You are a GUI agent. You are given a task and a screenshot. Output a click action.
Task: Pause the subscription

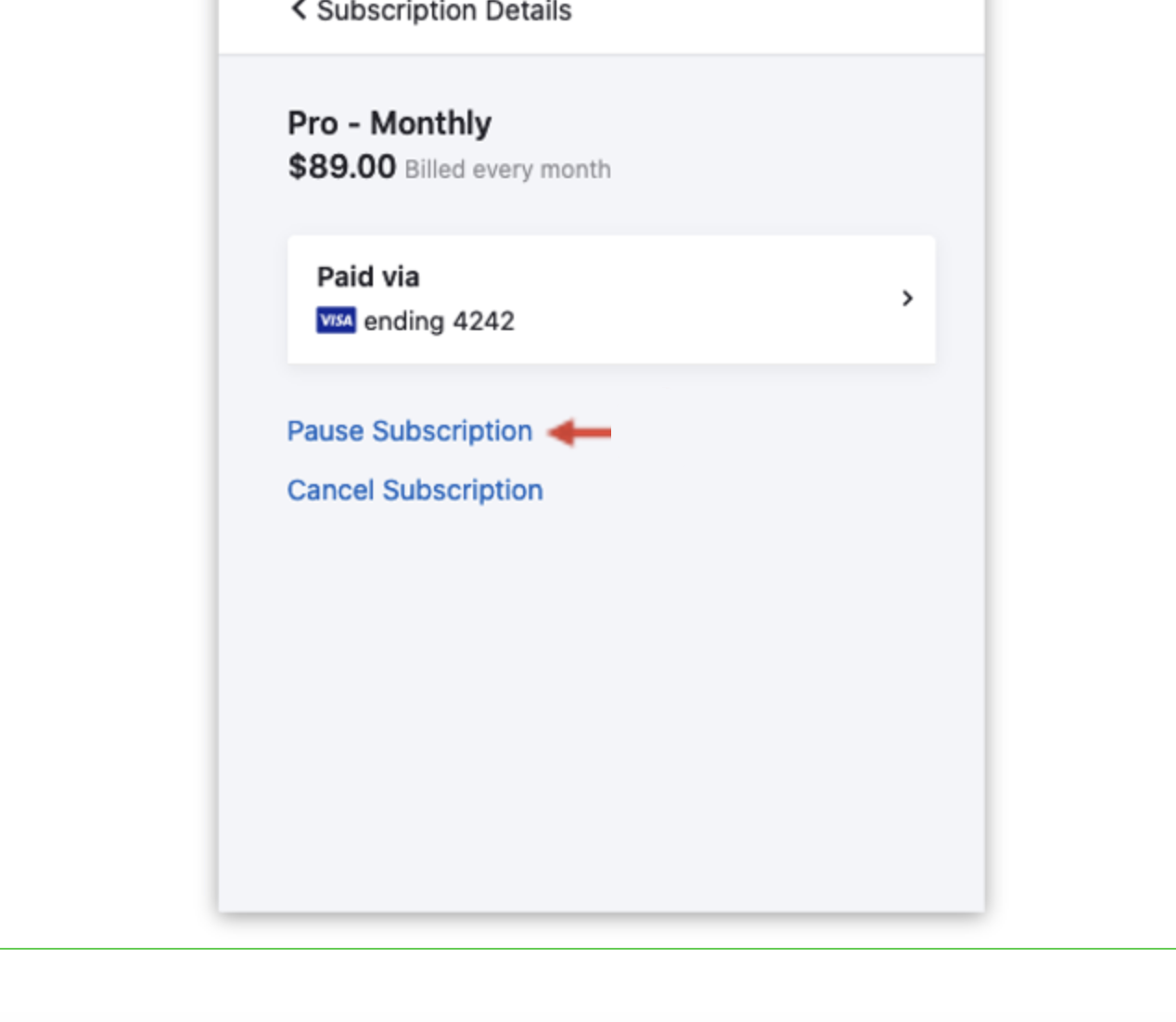pyautogui.click(x=409, y=431)
